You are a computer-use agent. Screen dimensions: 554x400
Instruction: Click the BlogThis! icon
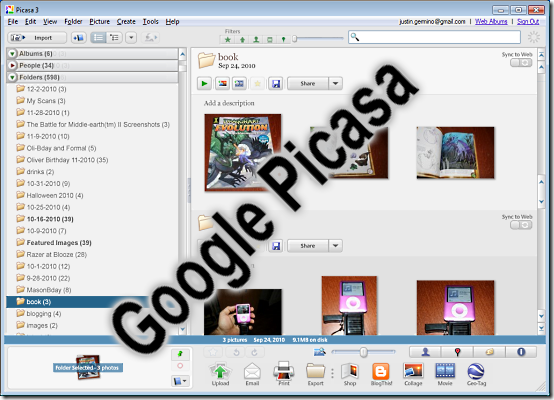click(x=381, y=374)
